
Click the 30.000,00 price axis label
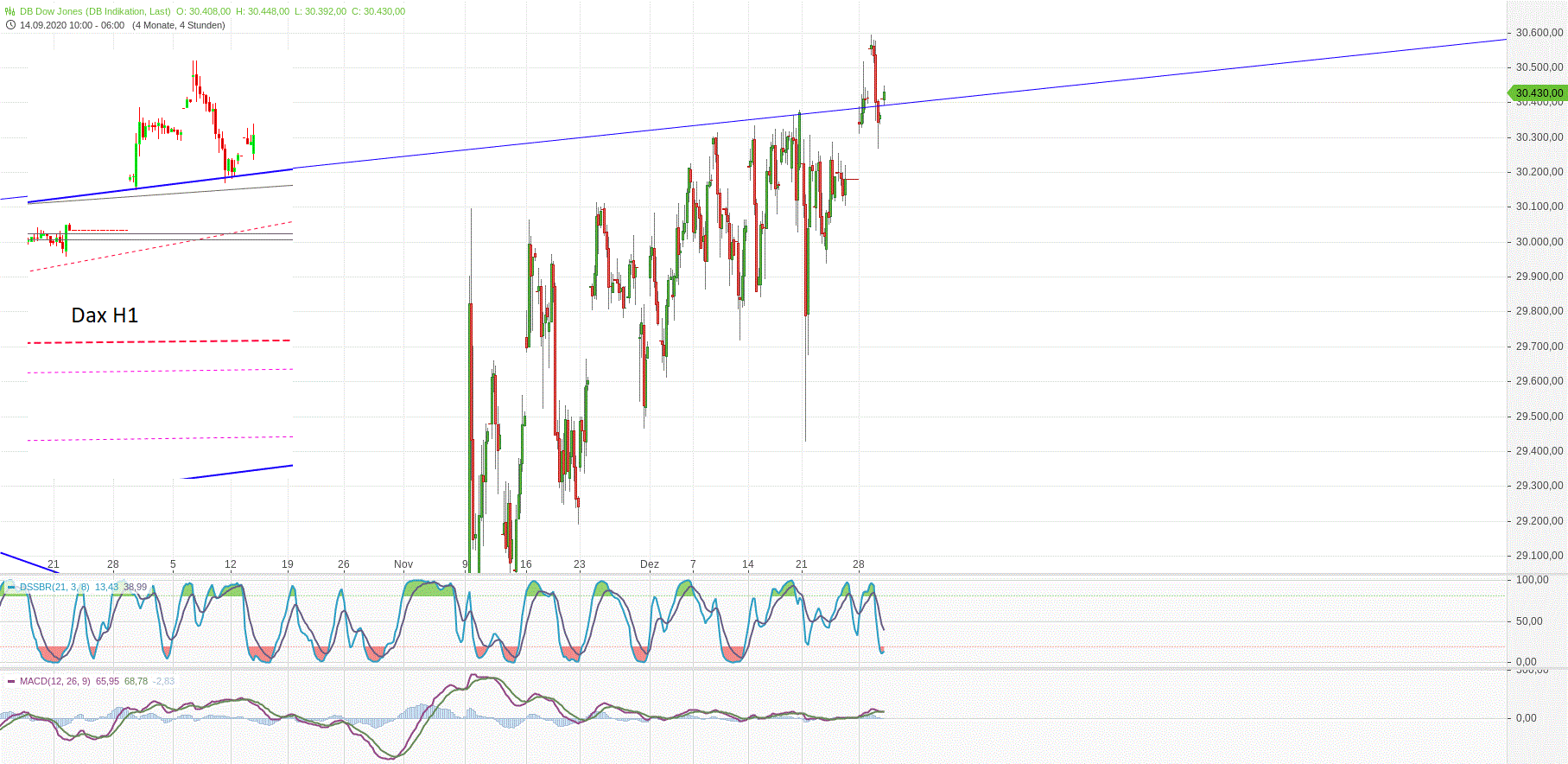(1539, 242)
